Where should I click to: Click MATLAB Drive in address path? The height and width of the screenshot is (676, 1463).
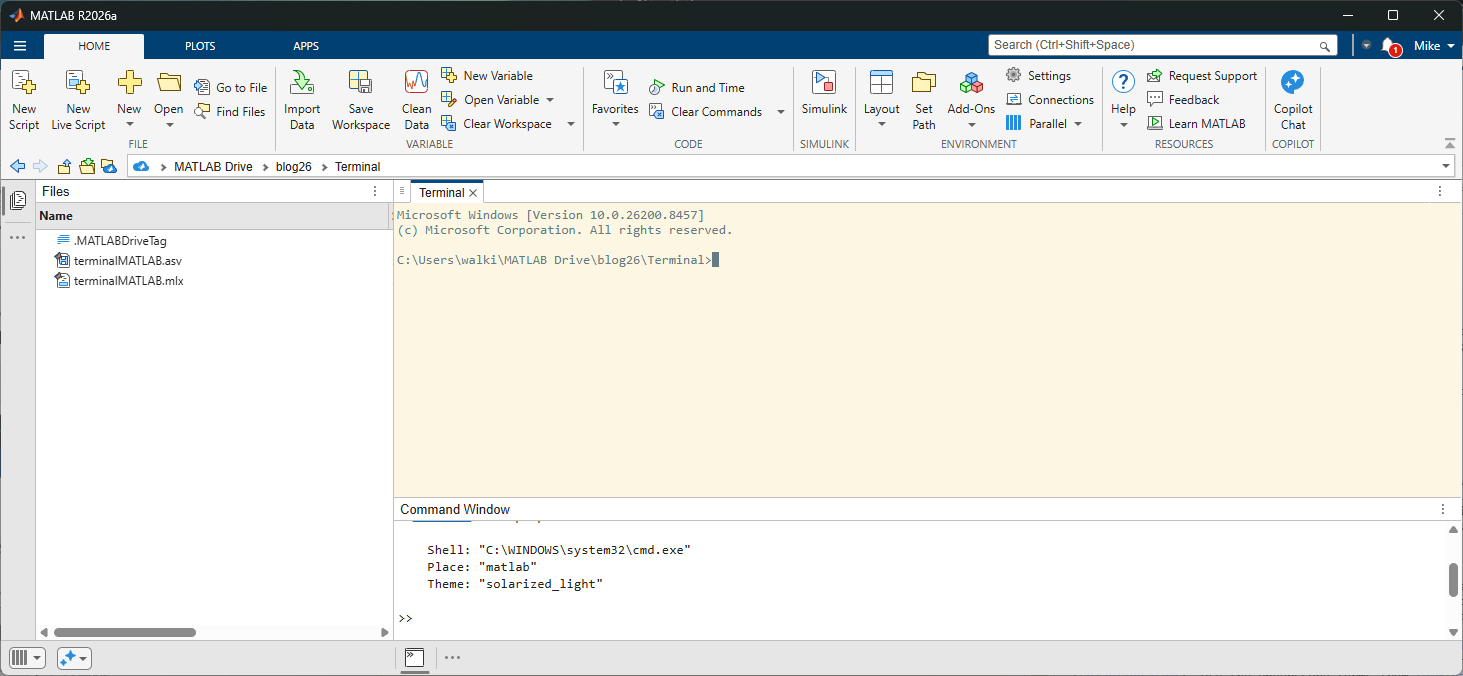click(213, 167)
